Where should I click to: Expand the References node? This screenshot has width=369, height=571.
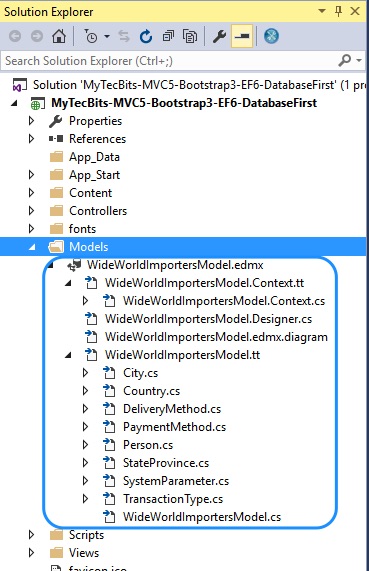coord(31,139)
